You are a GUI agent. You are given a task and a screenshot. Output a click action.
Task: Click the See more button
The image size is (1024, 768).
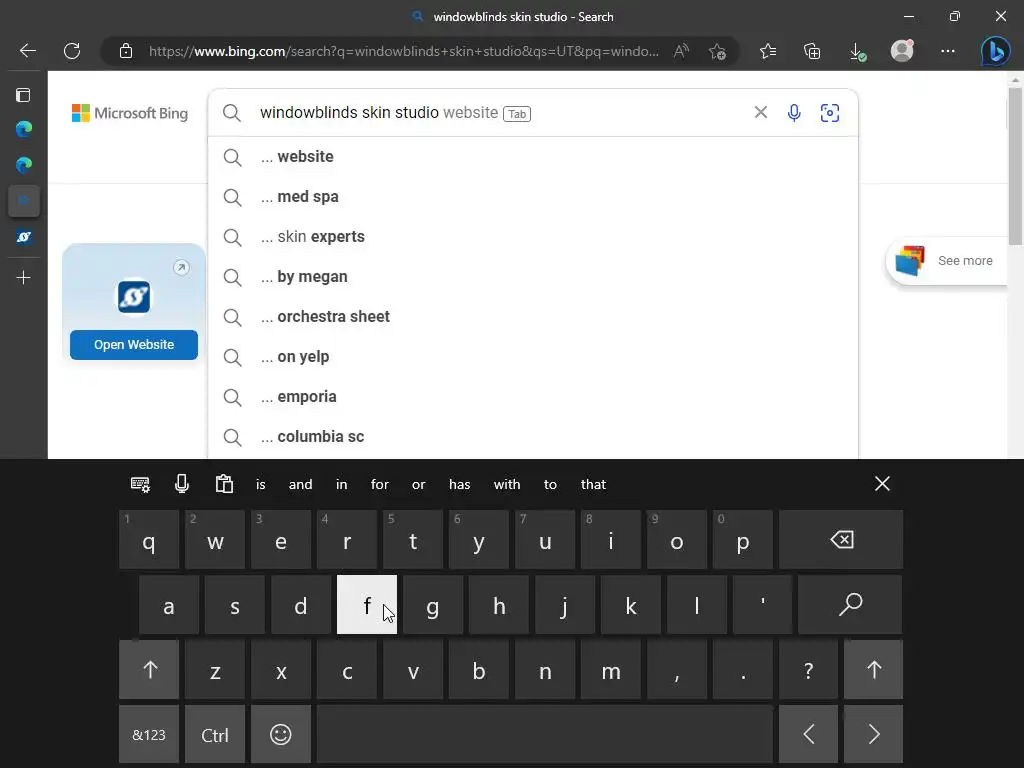946,261
